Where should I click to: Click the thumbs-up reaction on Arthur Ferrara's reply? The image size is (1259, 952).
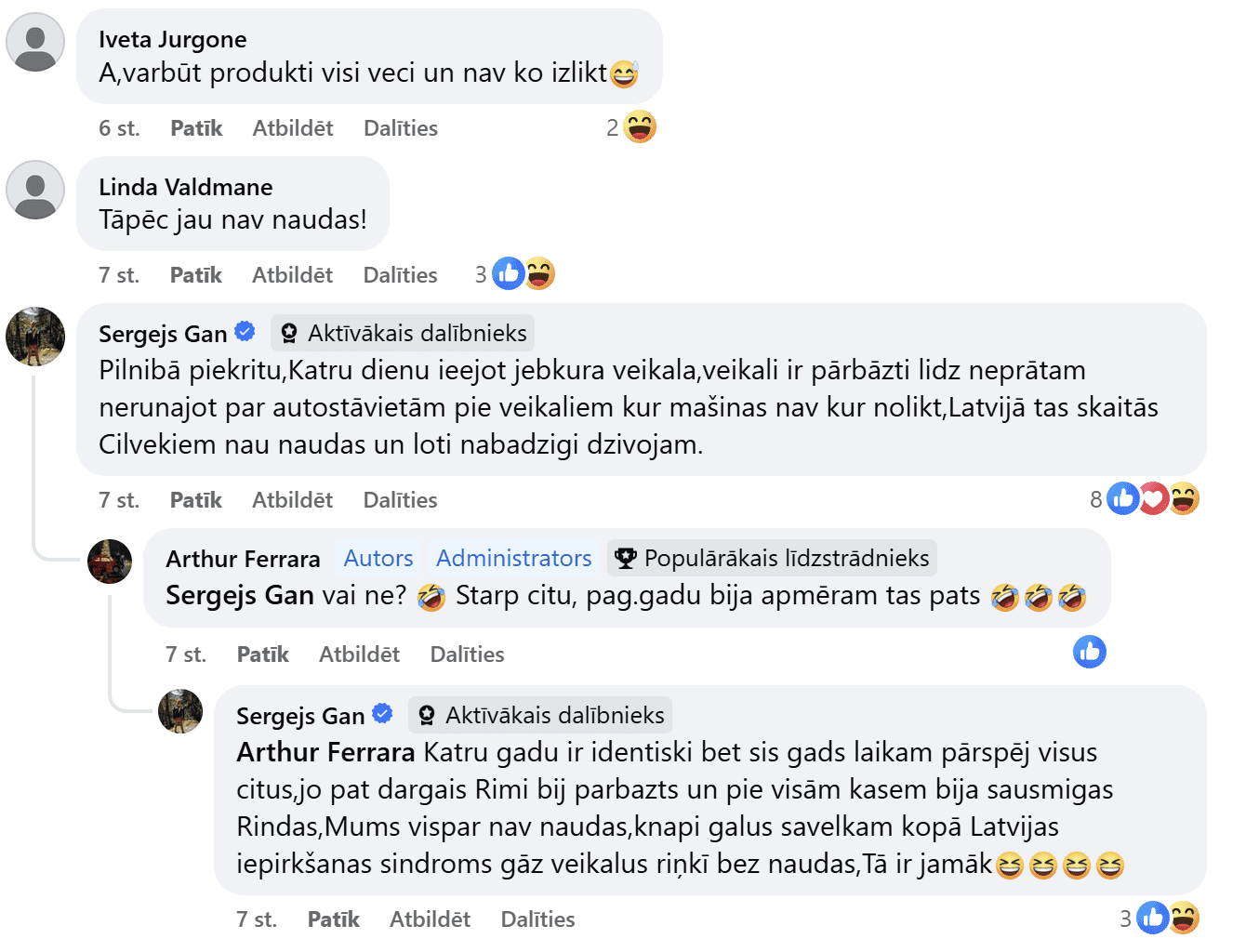point(1090,652)
